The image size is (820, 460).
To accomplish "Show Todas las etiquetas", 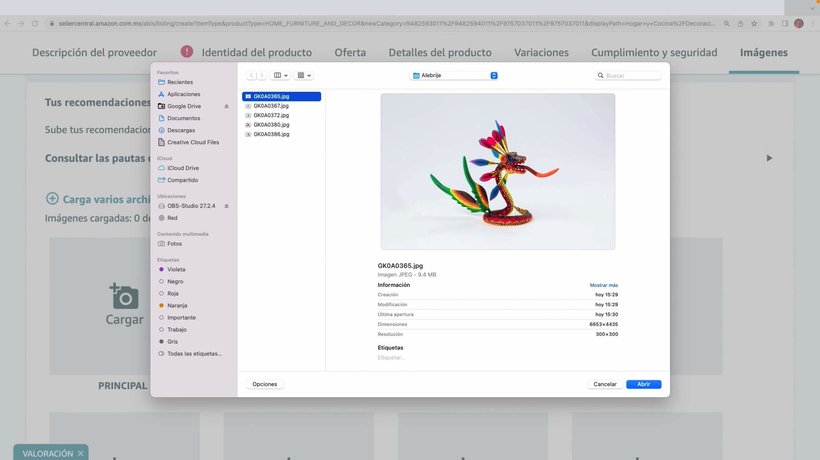I will click(194, 353).
